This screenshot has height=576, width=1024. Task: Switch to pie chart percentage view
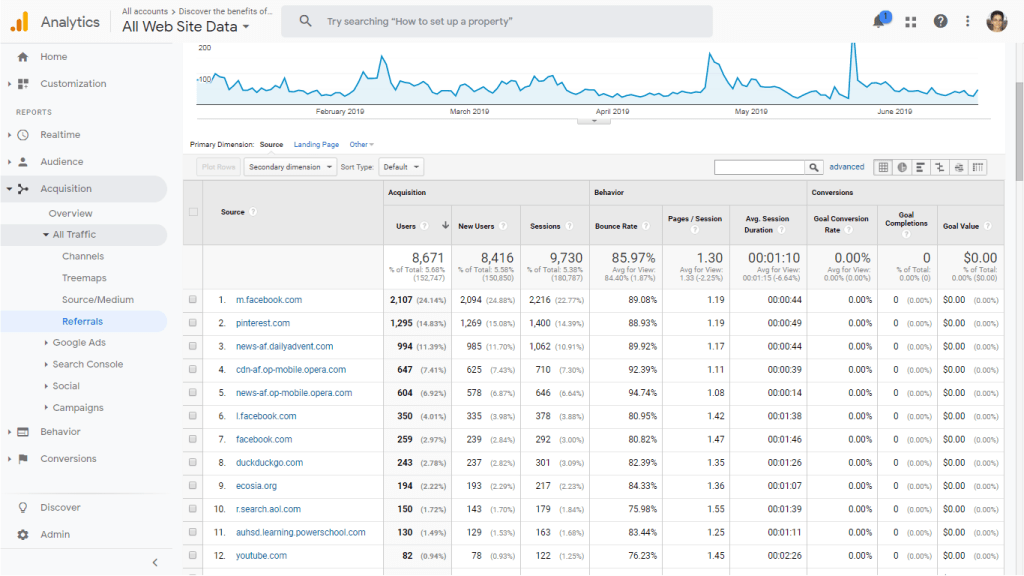(902, 167)
